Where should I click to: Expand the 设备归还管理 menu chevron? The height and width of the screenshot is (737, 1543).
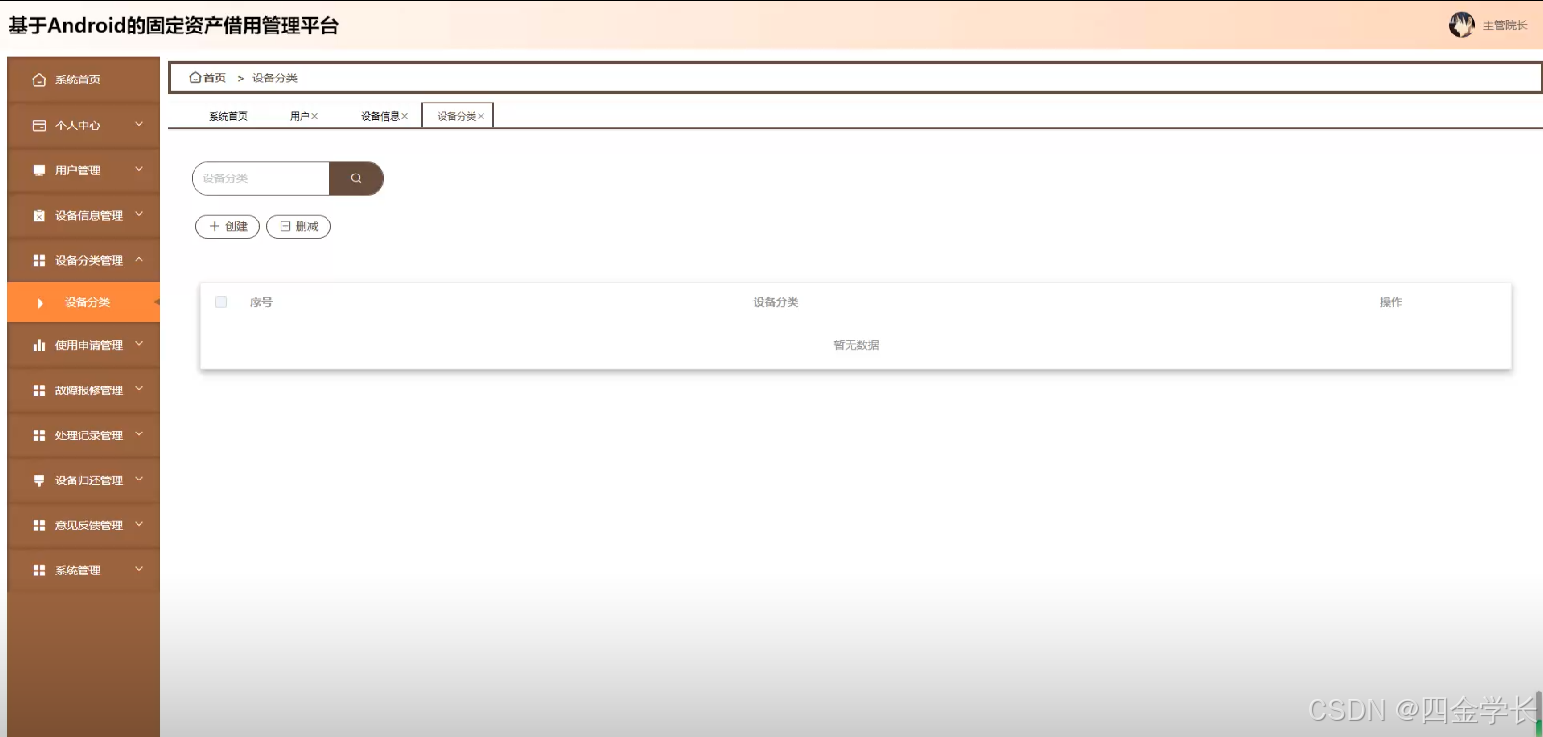click(x=139, y=480)
